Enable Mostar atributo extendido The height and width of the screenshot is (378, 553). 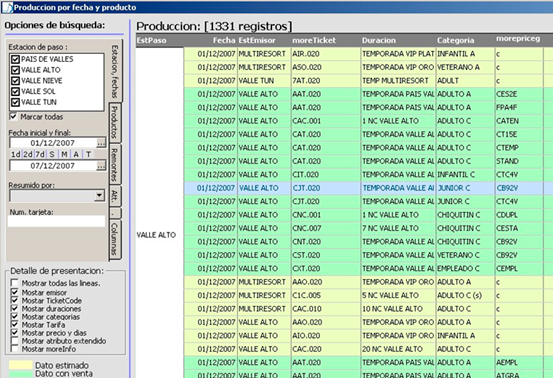14,341
